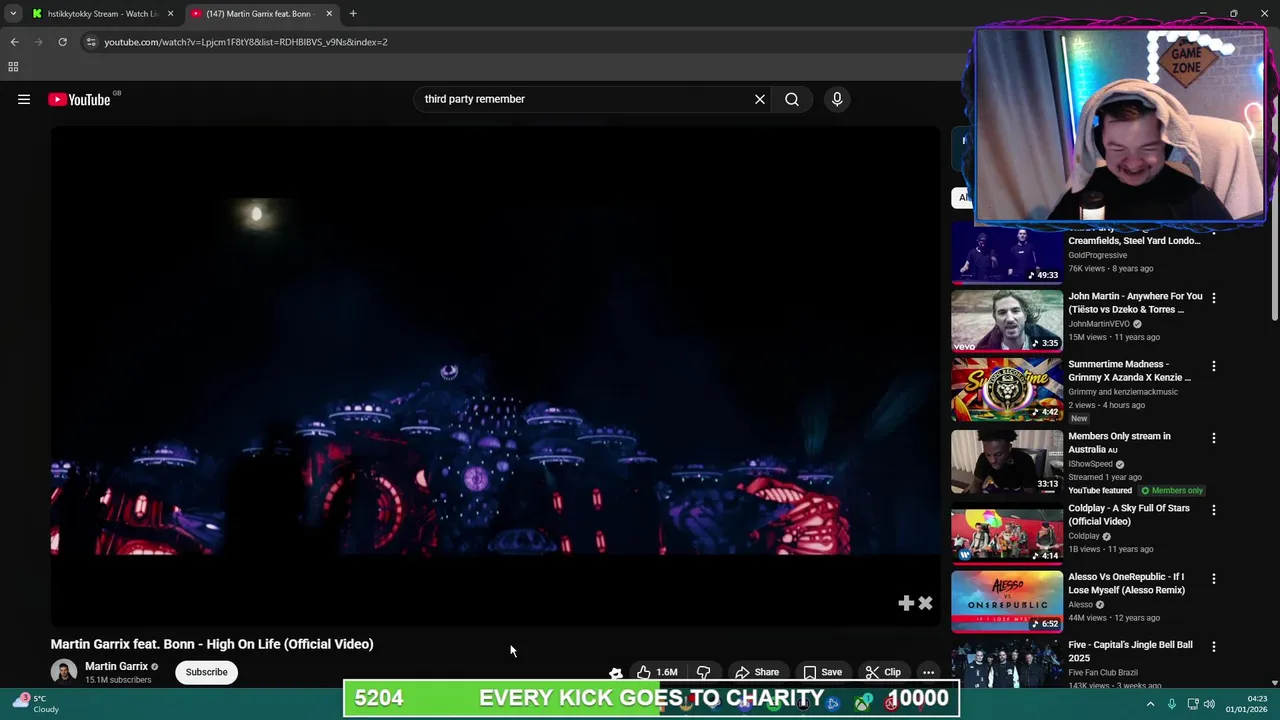Open the volume tray icon
This screenshot has width=1280, height=720.
point(1209,704)
